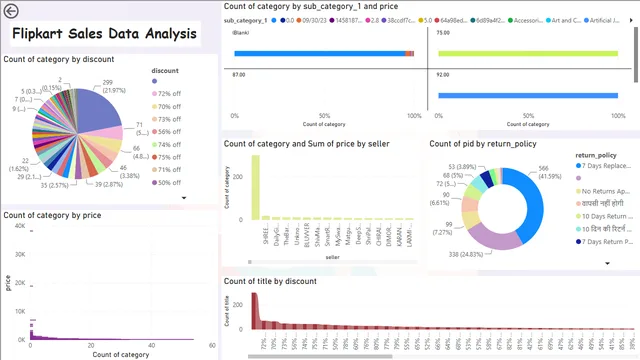Select 74% off legend entry

[167, 144]
